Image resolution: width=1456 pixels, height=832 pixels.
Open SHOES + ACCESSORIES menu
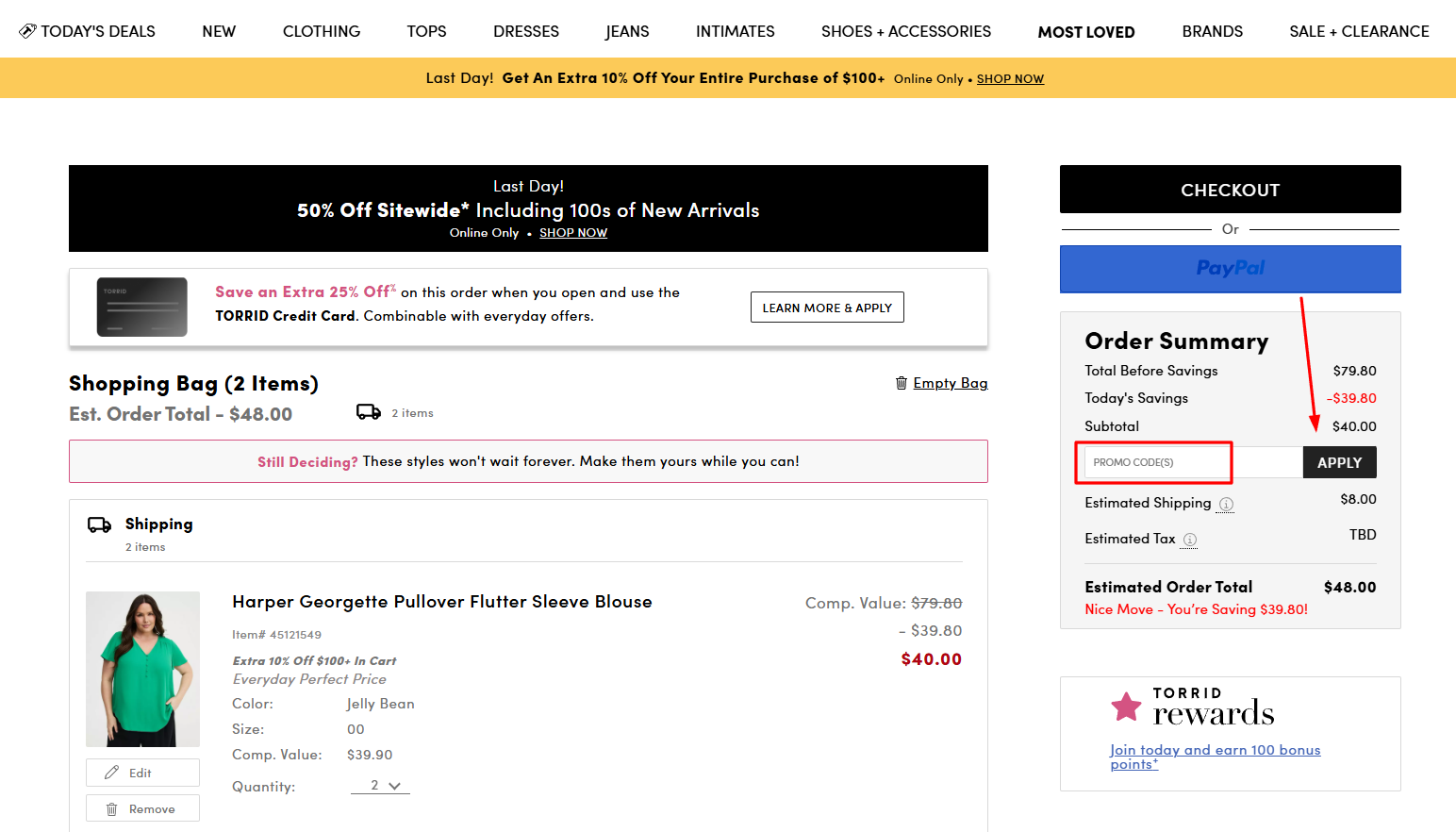[x=906, y=31]
